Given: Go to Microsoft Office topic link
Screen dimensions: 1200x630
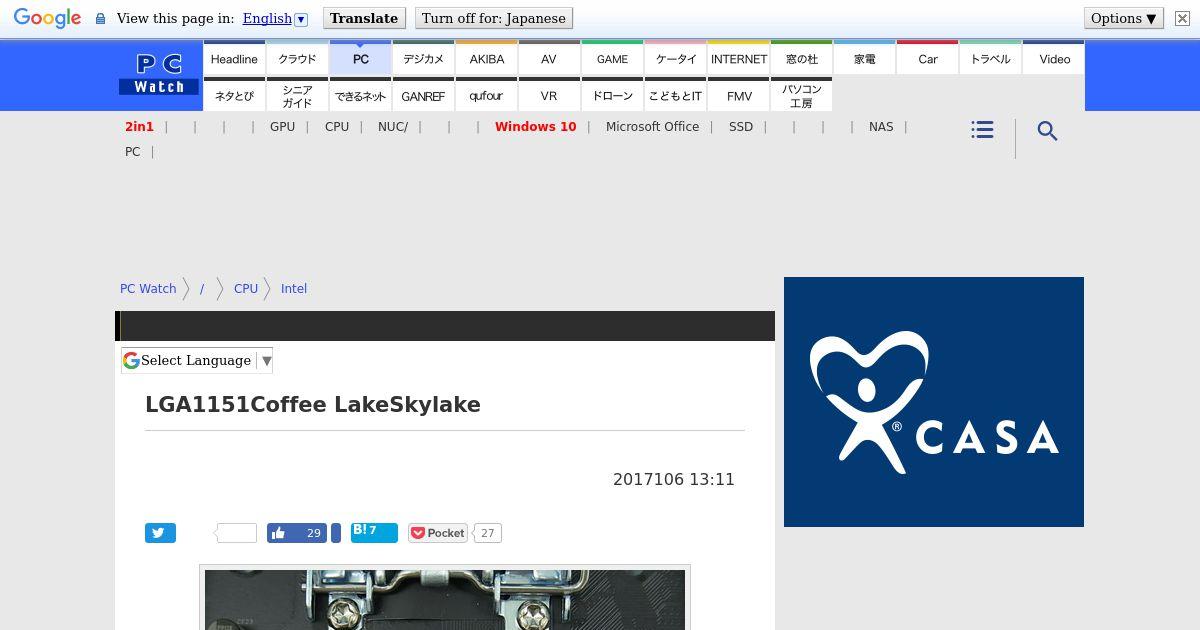Looking at the screenshot, I should (652, 127).
